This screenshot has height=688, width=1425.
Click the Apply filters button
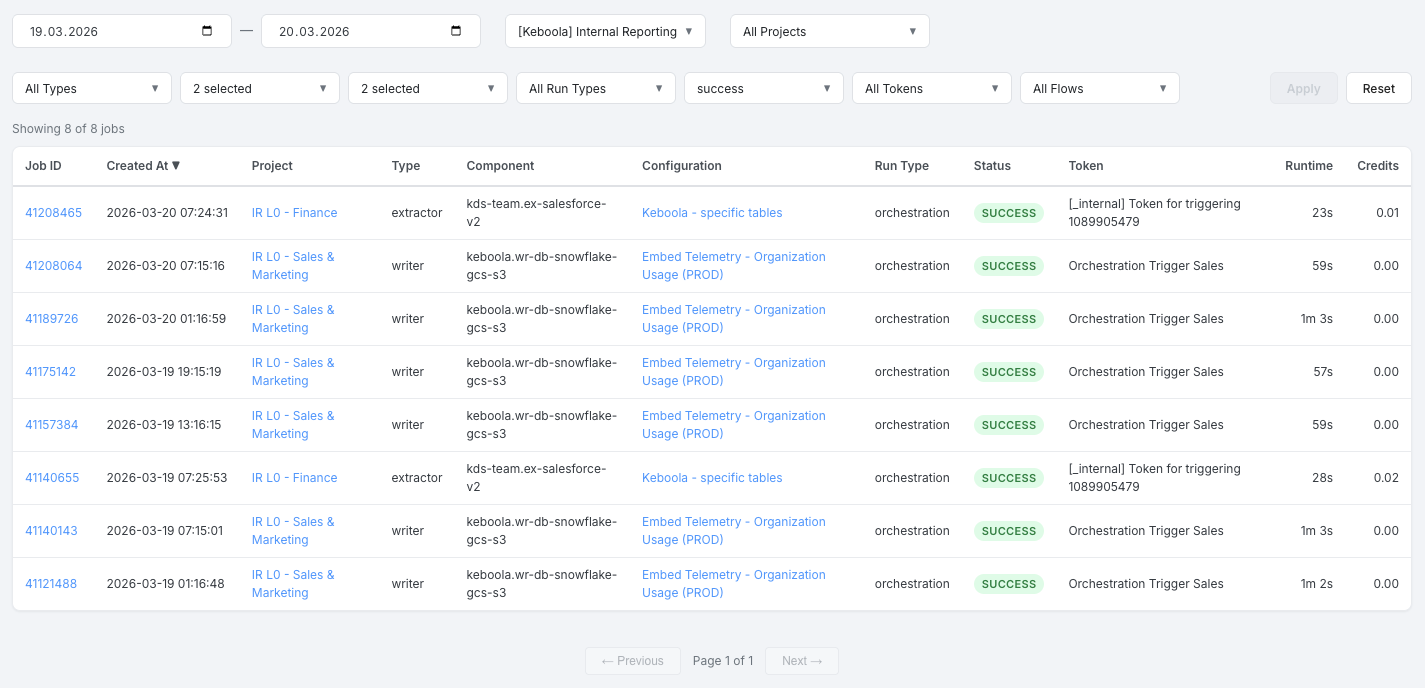(x=1303, y=88)
